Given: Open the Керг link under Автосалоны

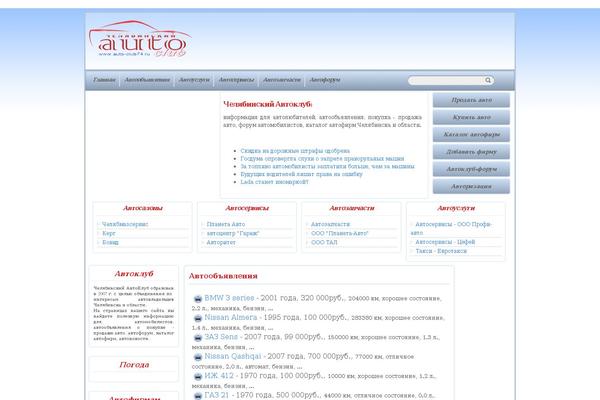Looking at the screenshot, I should coord(109,233).
